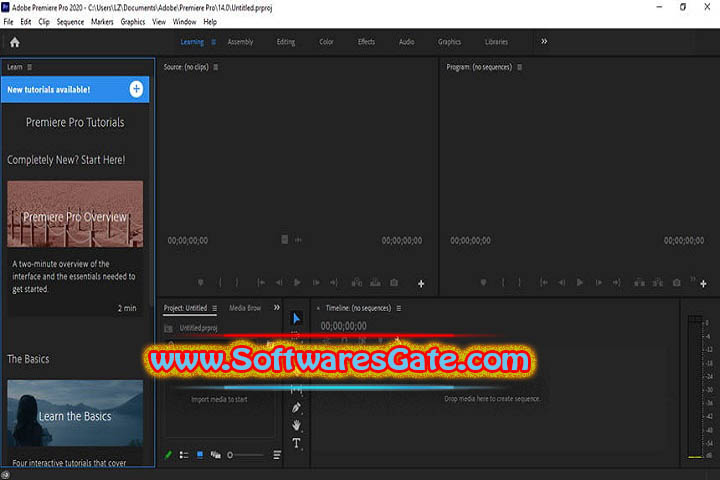
Task: Play the Source monitor clip
Action: 297,282
